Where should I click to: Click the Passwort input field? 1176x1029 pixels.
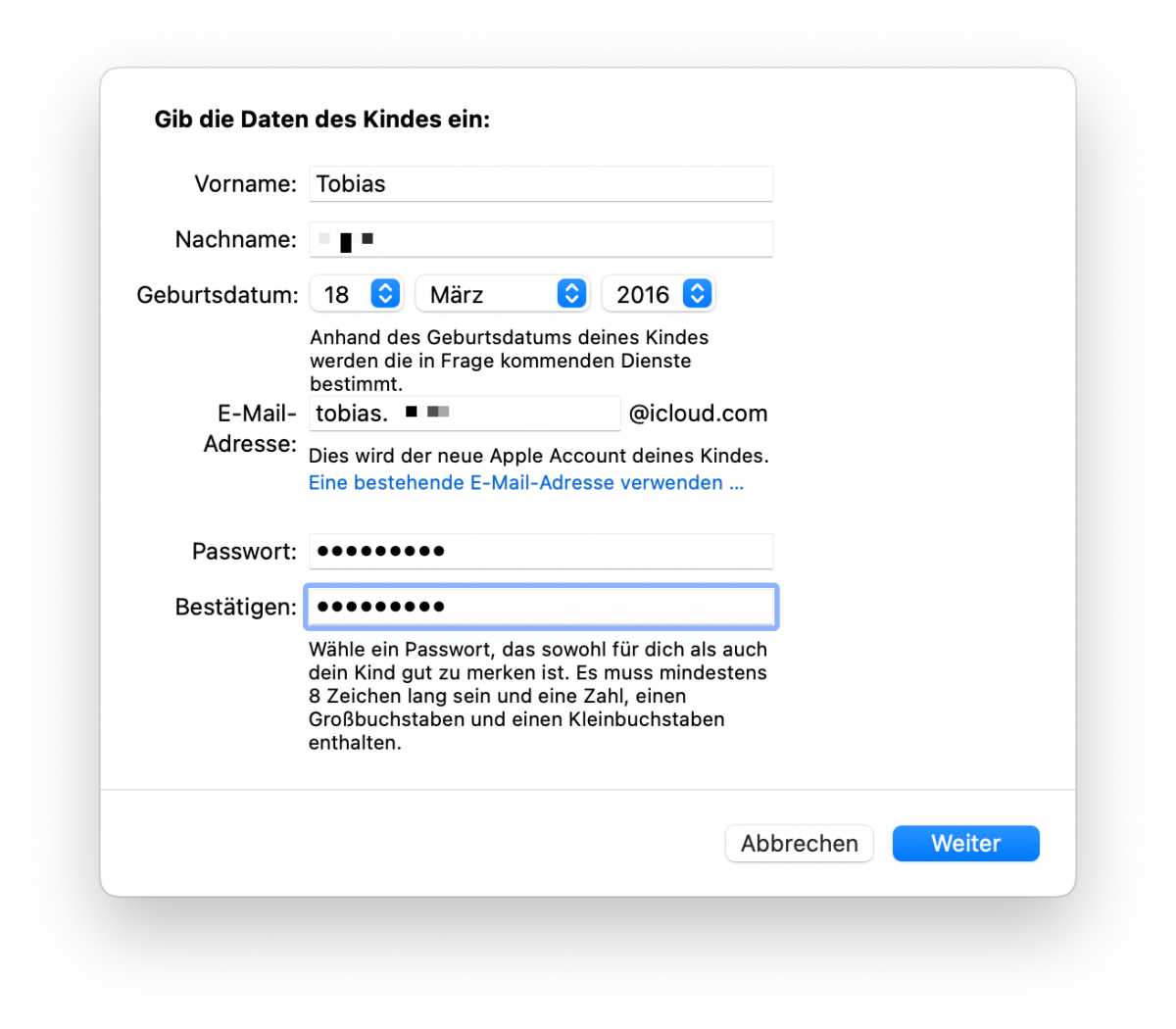click(x=541, y=551)
